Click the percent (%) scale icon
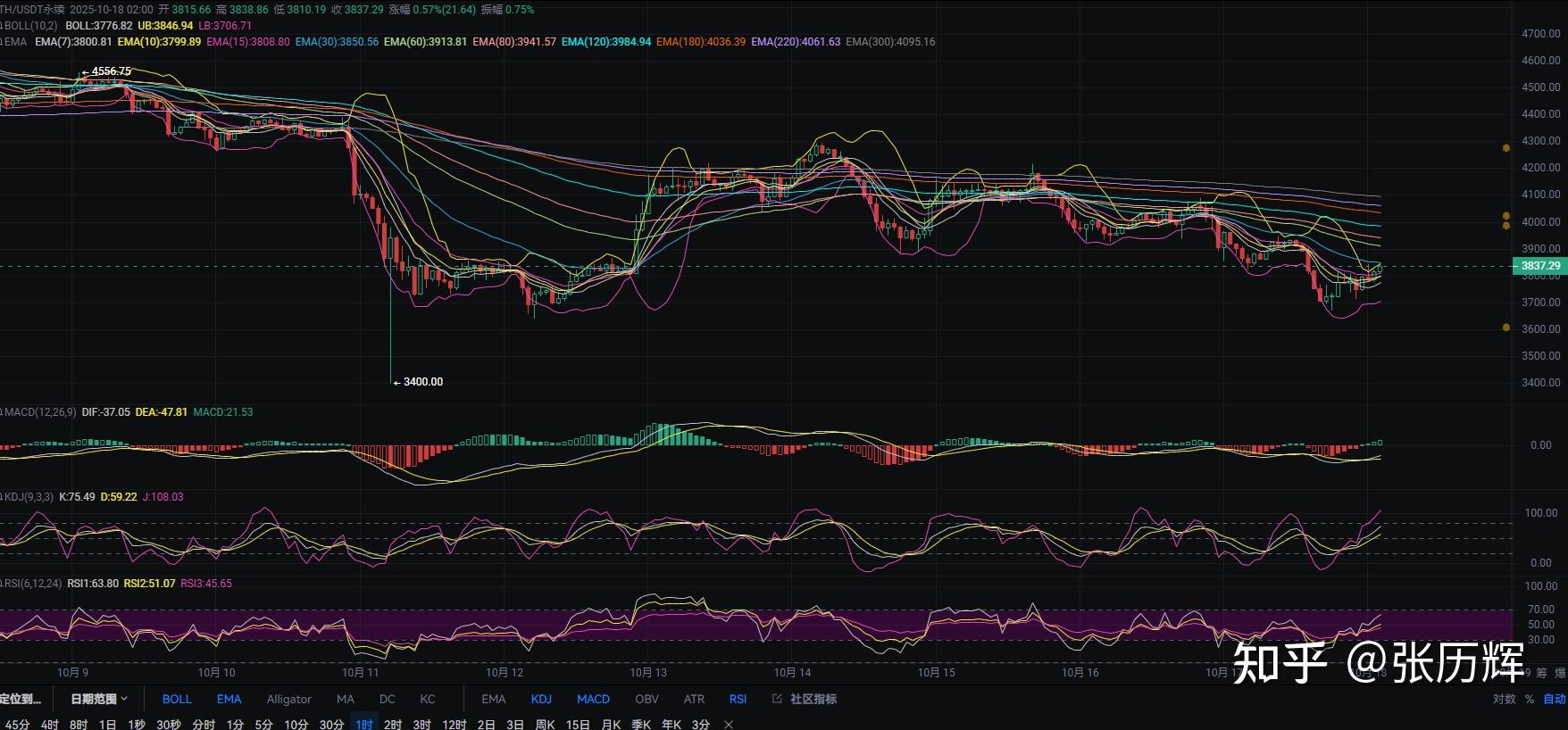 click(1529, 699)
